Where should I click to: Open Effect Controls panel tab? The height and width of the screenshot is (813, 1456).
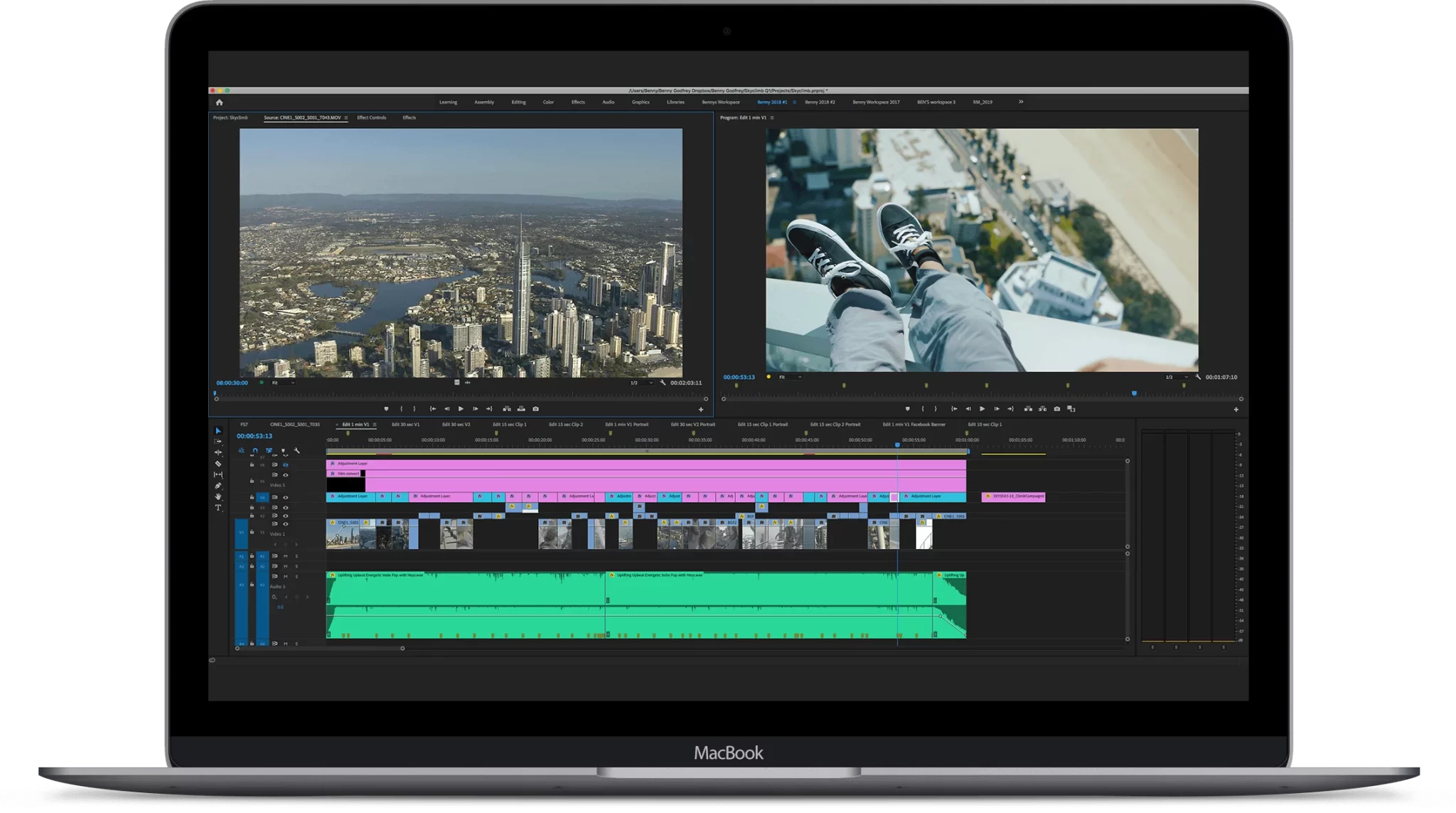click(x=372, y=117)
